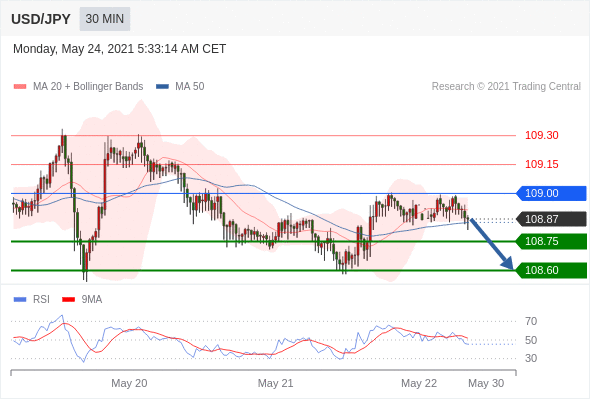590x400 pixels.
Task: Click the RSI 70 level label
Action: [x=531, y=321]
